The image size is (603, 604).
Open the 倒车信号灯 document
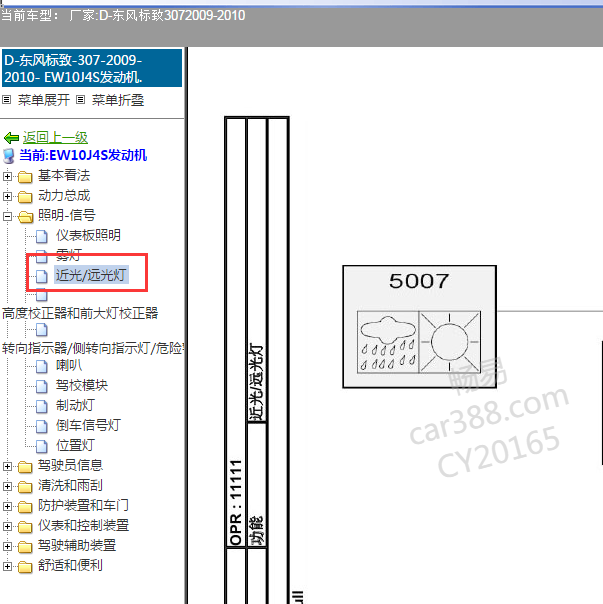click(88, 425)
